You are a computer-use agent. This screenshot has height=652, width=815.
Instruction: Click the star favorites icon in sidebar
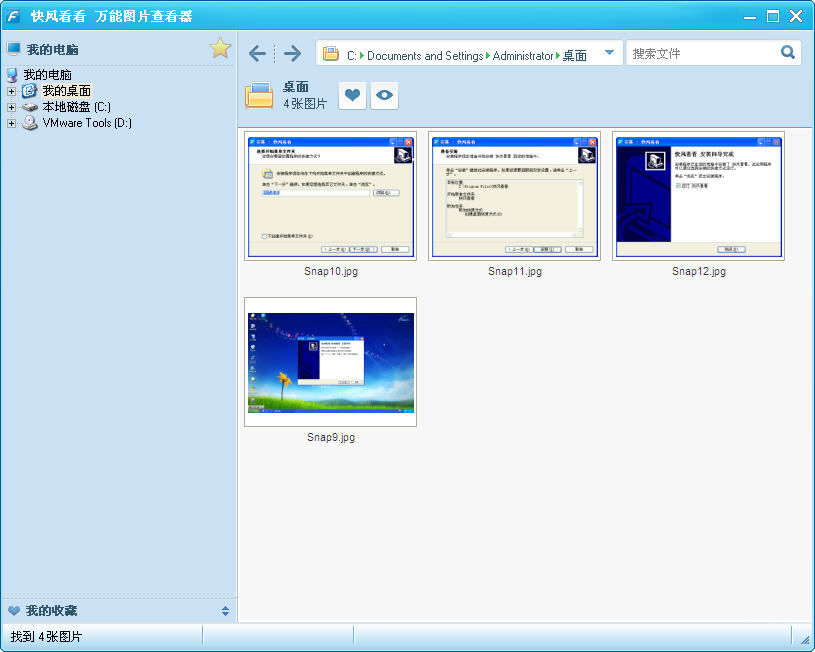click(x=220, y=48)
